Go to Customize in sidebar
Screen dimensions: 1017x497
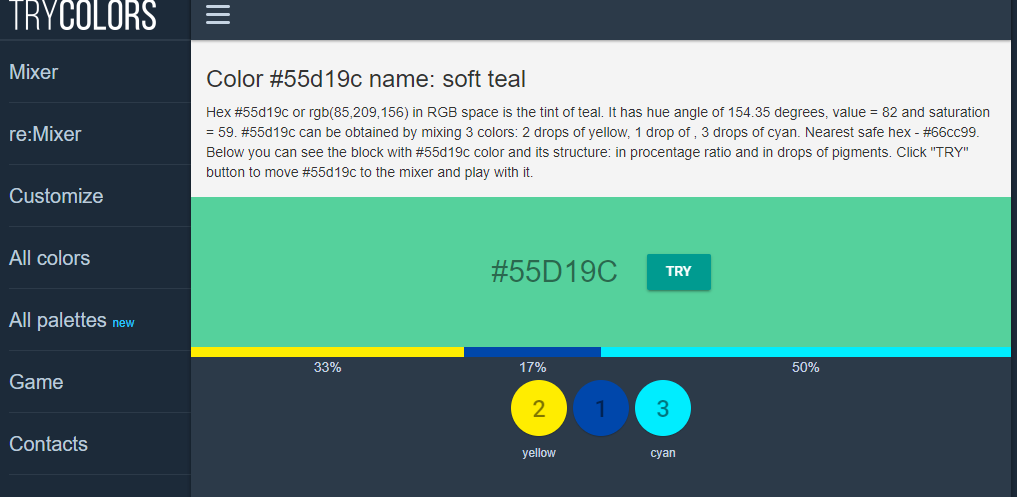coord(56,196)
